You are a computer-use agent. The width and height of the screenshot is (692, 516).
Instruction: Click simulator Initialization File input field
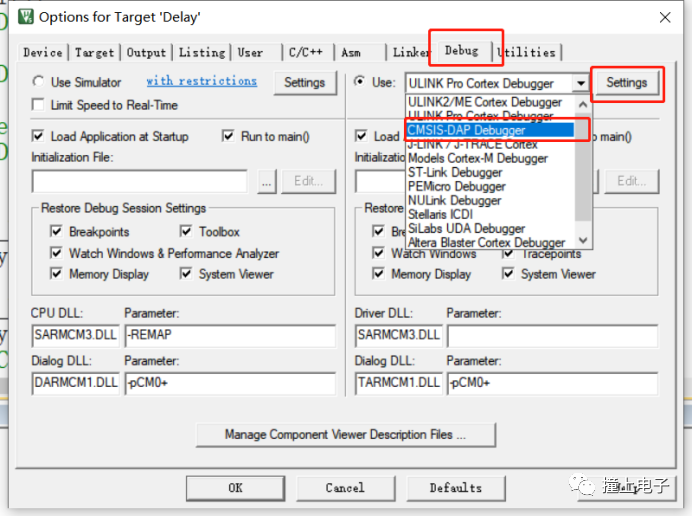pyautogui.click(x=139, y=181)
